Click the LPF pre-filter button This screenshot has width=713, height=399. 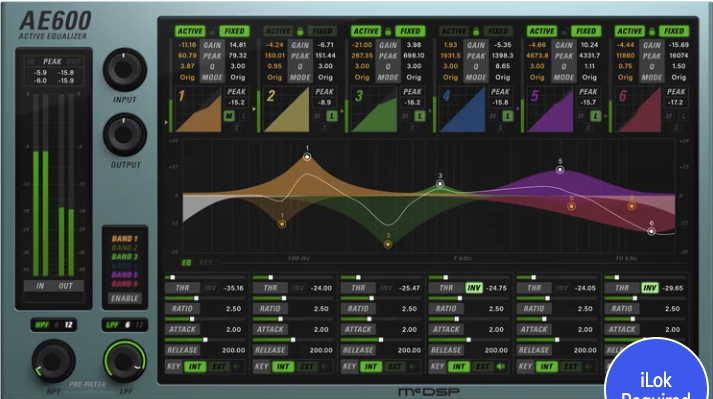pos(112,325)
